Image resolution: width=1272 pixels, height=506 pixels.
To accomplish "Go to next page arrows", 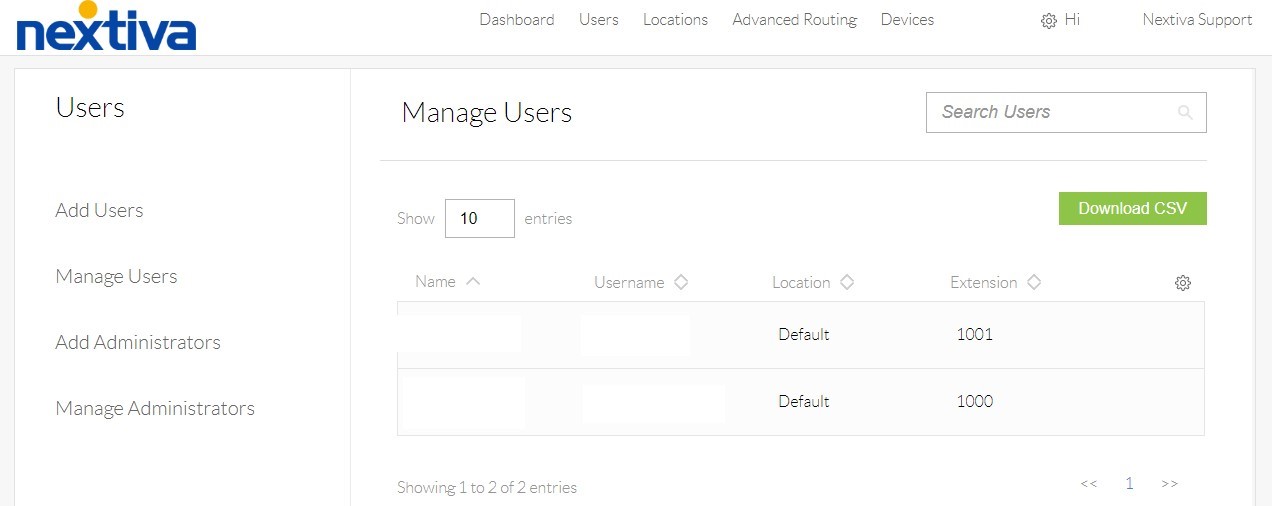I will point(1169,484).
